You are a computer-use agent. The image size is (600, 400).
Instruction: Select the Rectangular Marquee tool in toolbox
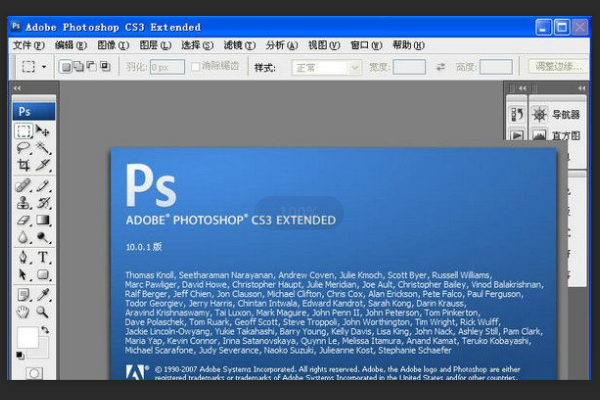(23, 131)
